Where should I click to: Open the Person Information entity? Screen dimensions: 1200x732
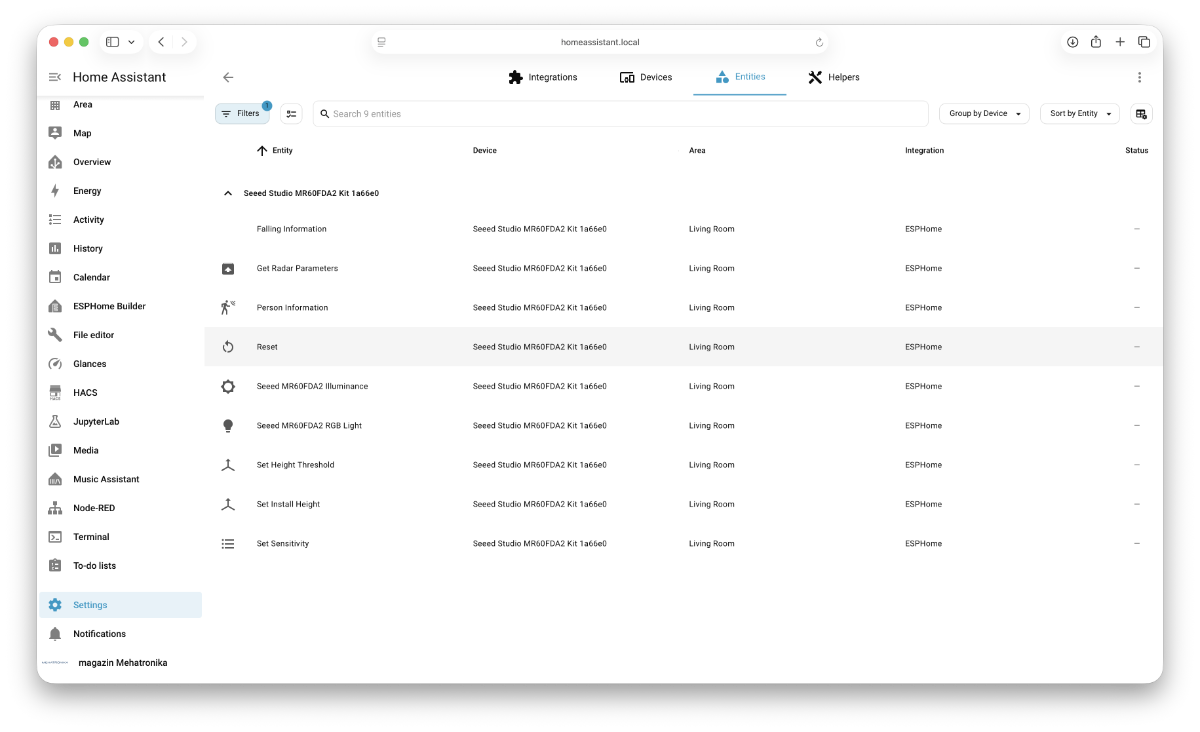683,308
